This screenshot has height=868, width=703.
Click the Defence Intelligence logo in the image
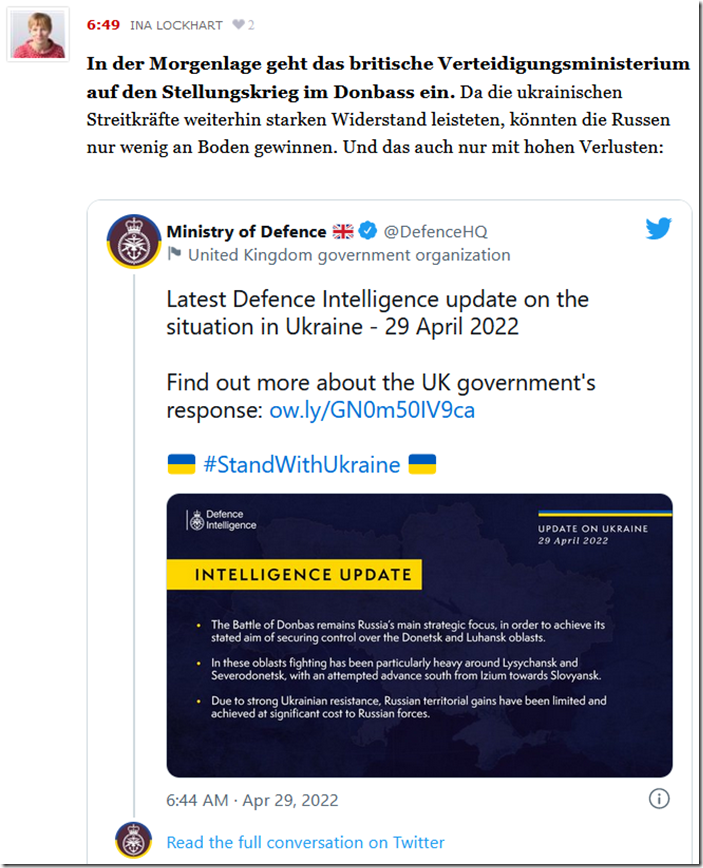coord(223,520)
